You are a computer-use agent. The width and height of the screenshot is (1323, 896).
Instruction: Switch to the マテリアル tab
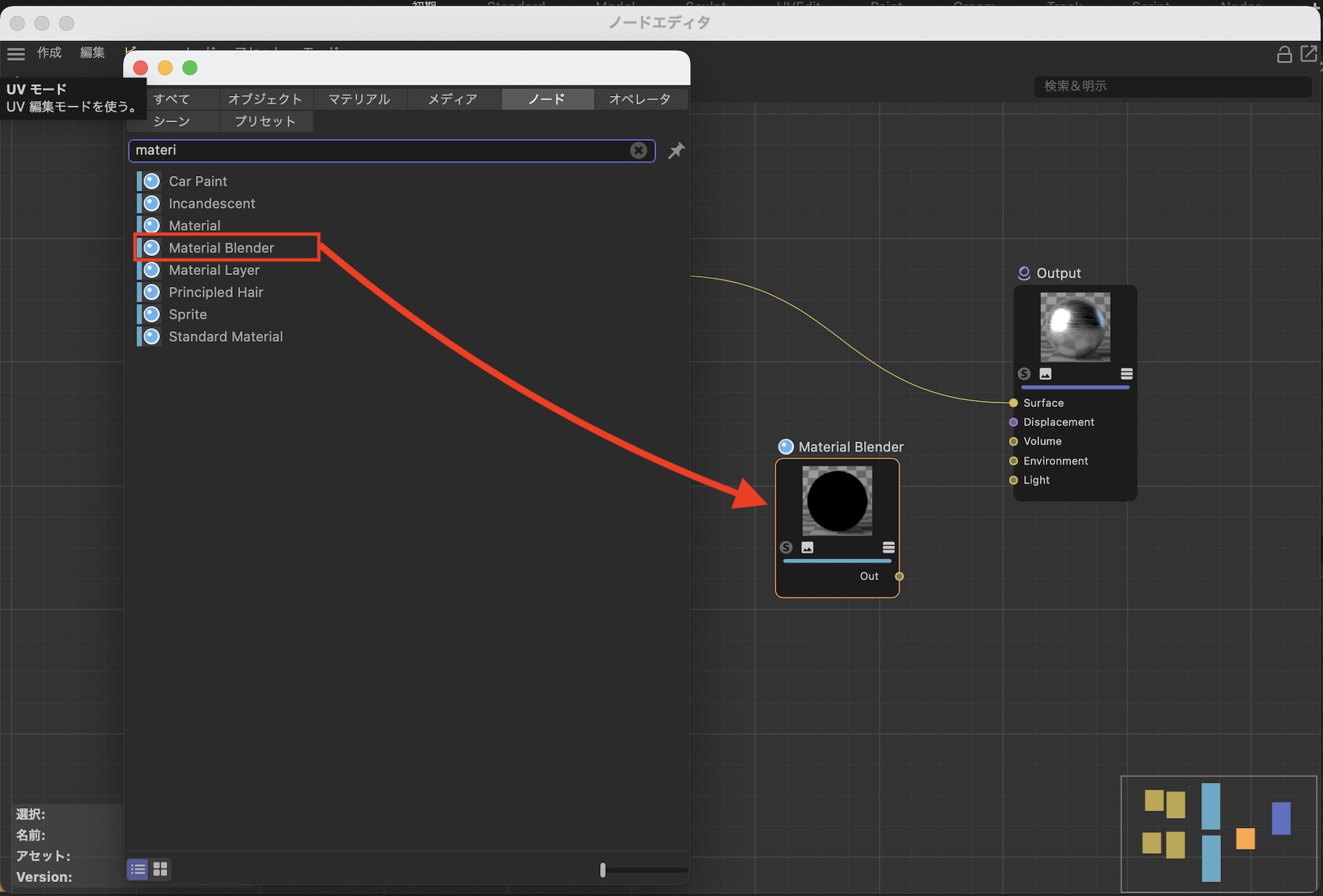pyautogui.click(x=359, y=99)
